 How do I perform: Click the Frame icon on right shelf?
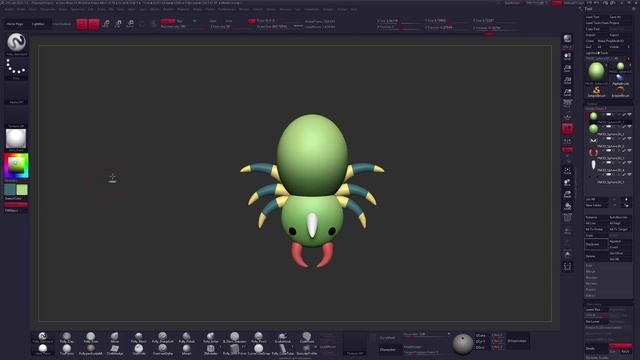(x=567, y=171)
